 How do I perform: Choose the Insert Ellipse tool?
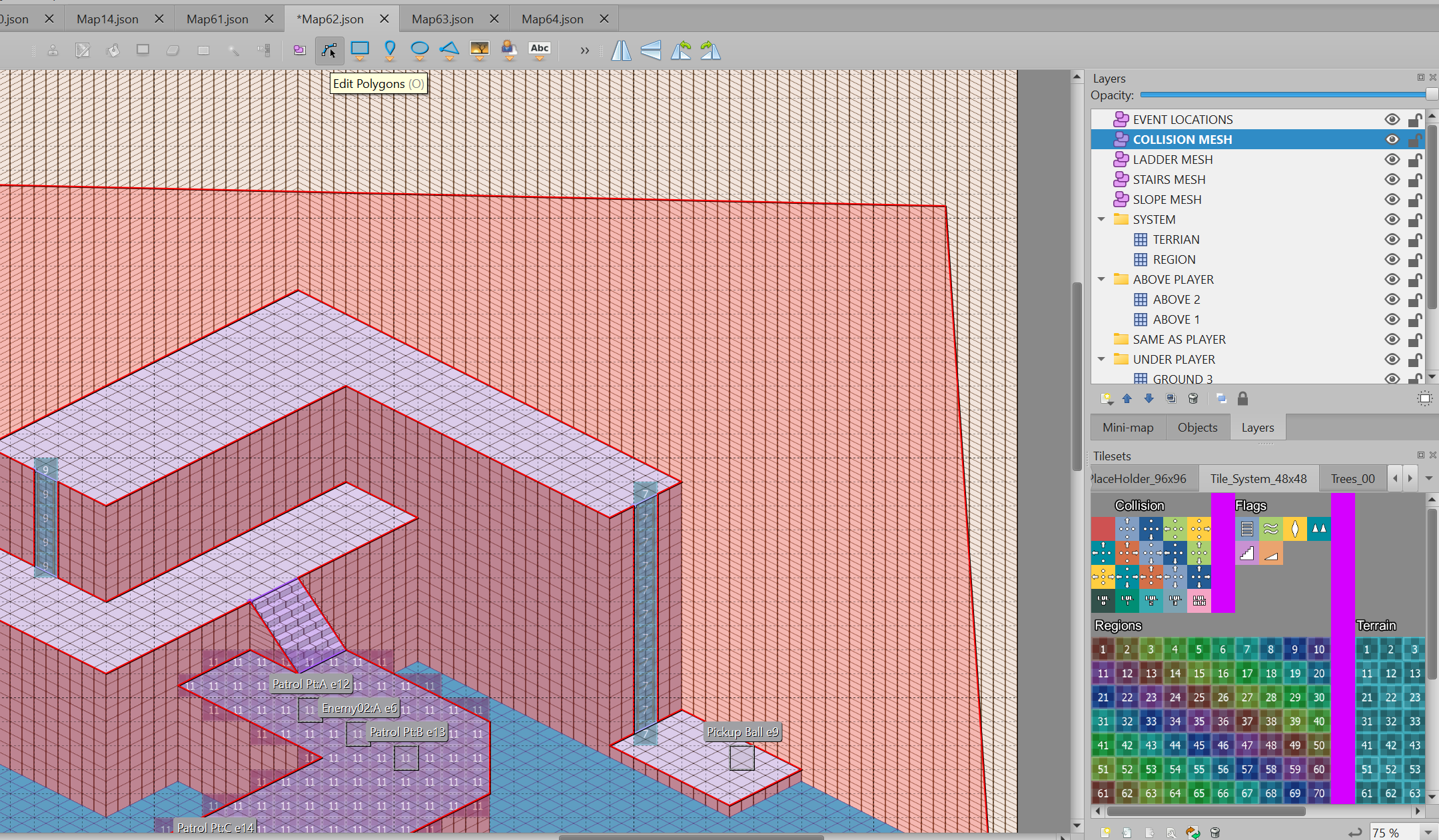(x=420, y=50)
